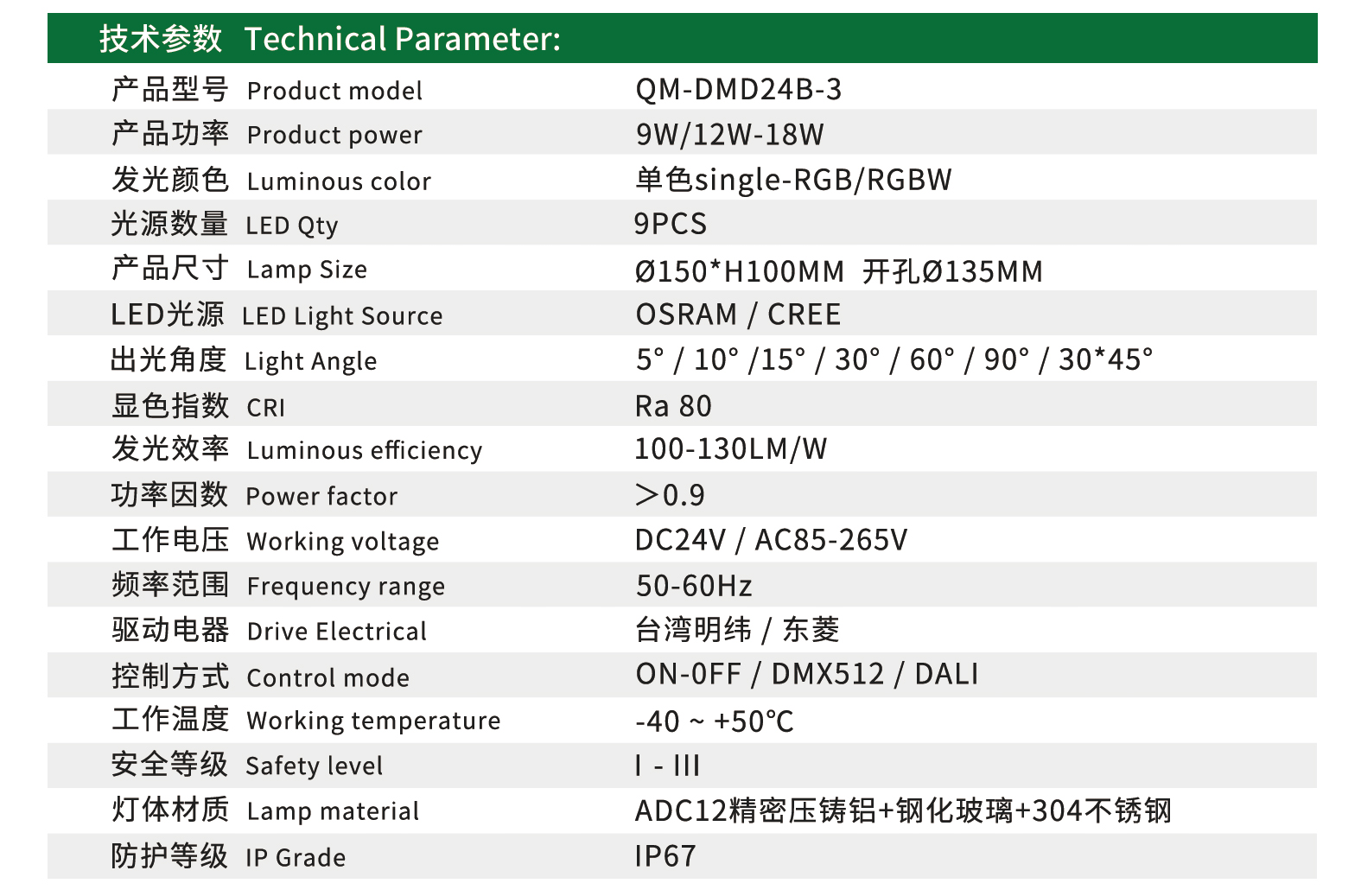
Task: Click the 50-60Hz frequency value
Action: tap(694, 586)
